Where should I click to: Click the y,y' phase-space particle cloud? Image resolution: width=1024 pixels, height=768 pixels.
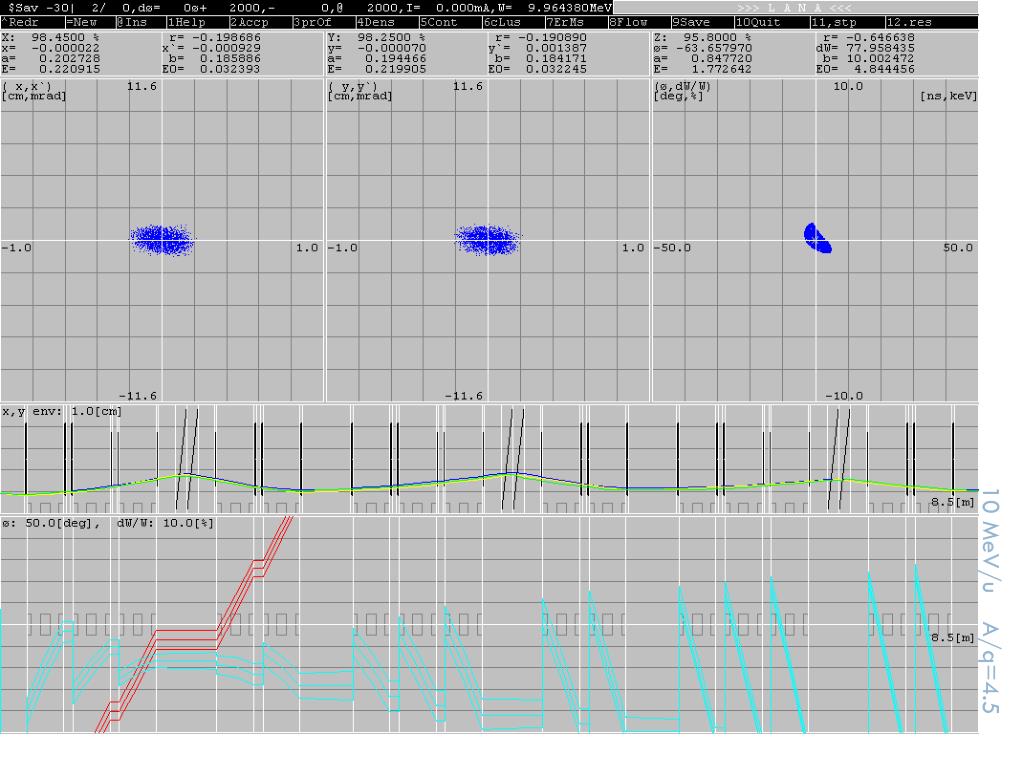pos(487,240)
